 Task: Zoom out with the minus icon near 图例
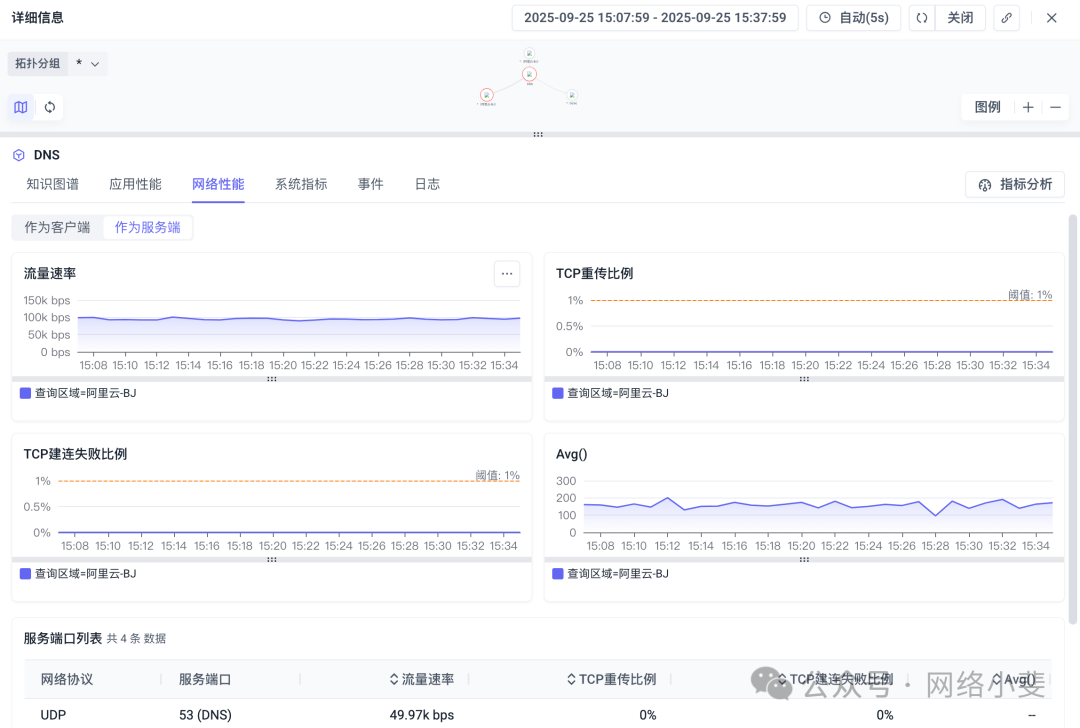tap(1056, 107)
